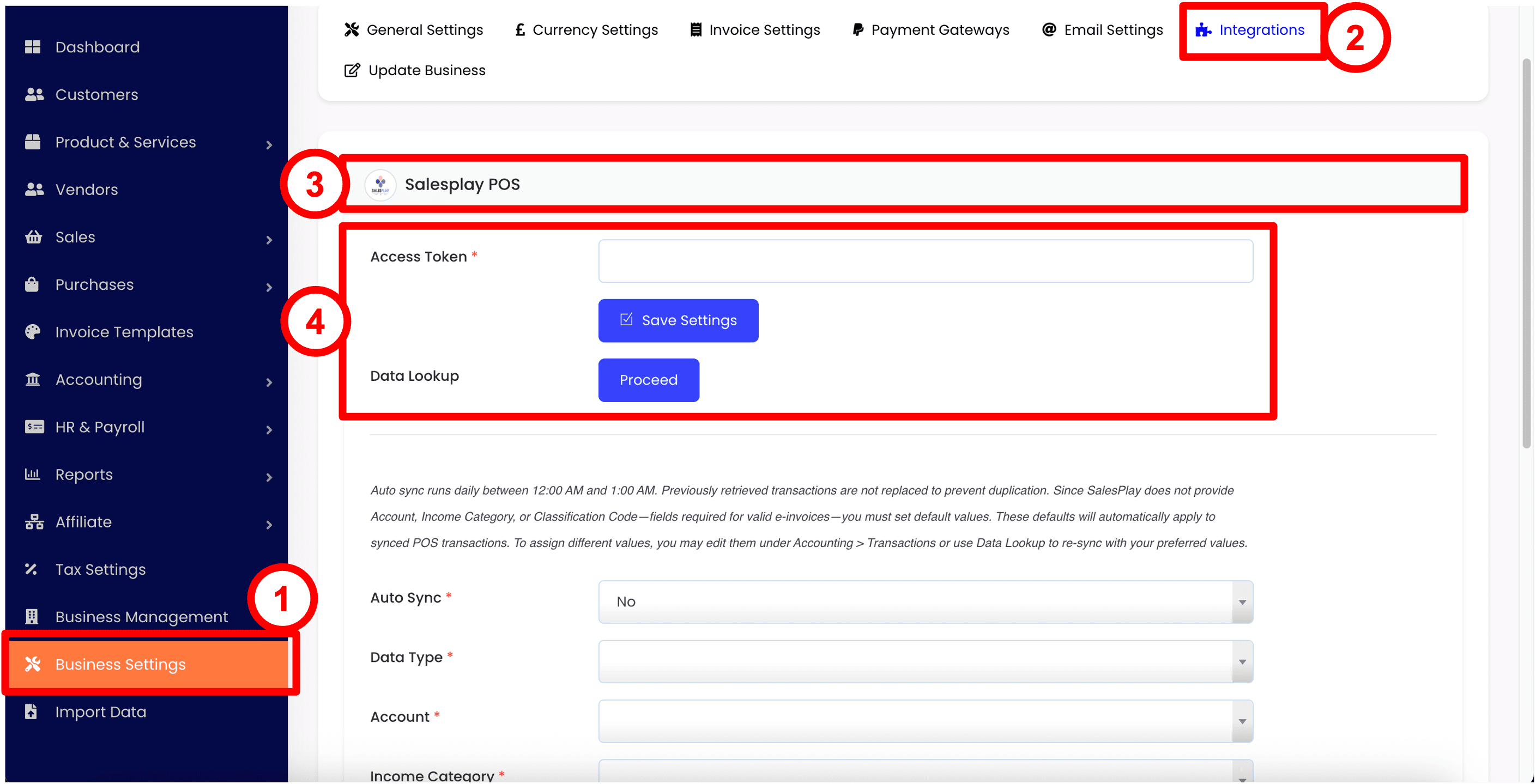This screenshot has height=784, width=1536.
Task: Click the Tax Settings percent icon
Action: point(32,569)
